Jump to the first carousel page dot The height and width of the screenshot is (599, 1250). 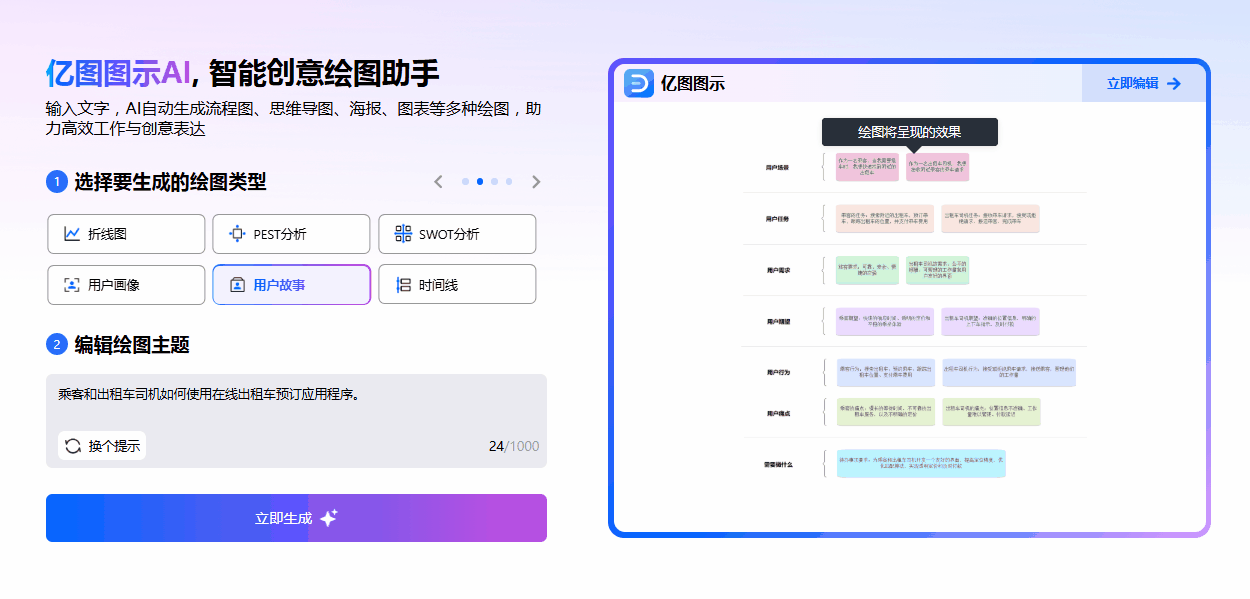pyautogui.click(x=465, y=182)
